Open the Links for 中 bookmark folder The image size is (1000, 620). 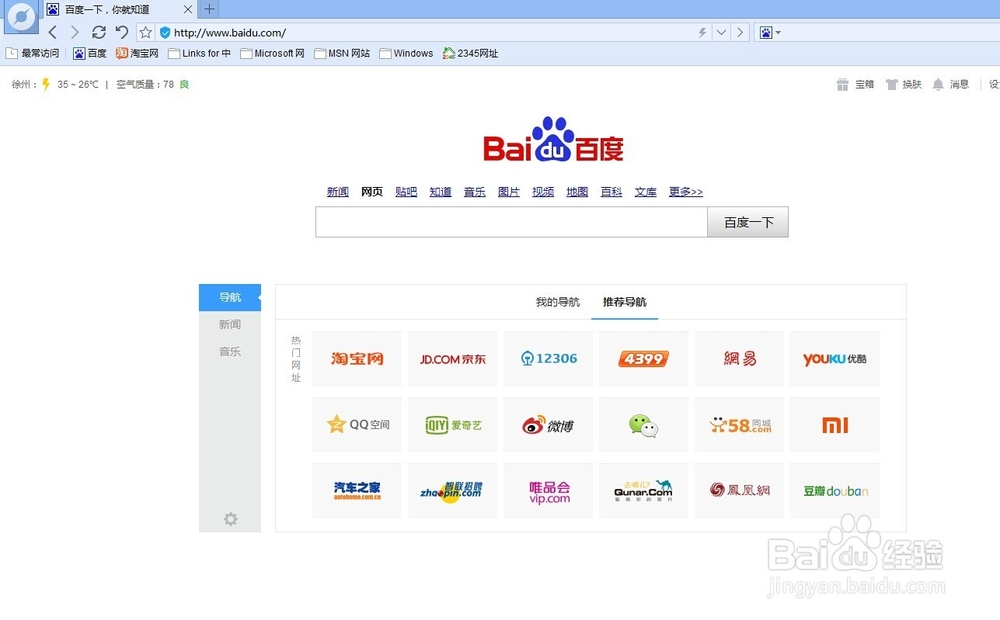[x=199, y=54]
